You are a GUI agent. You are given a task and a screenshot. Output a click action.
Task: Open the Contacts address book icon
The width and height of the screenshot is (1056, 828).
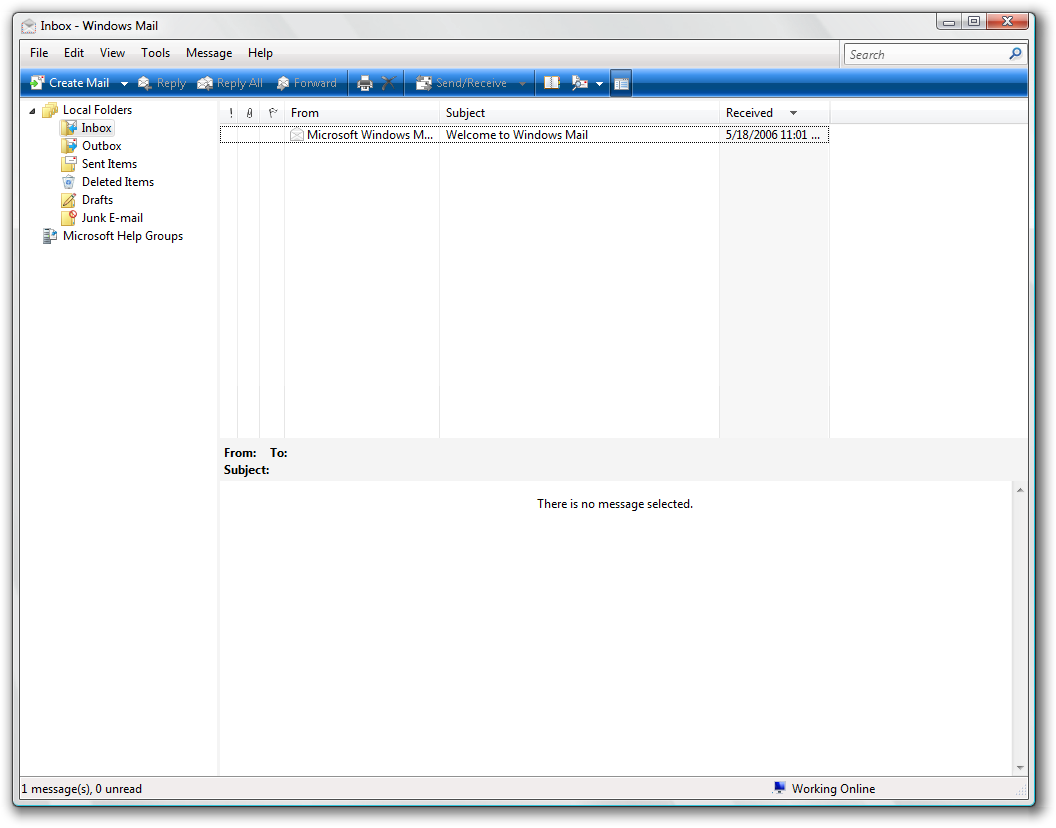coord(552,83)
